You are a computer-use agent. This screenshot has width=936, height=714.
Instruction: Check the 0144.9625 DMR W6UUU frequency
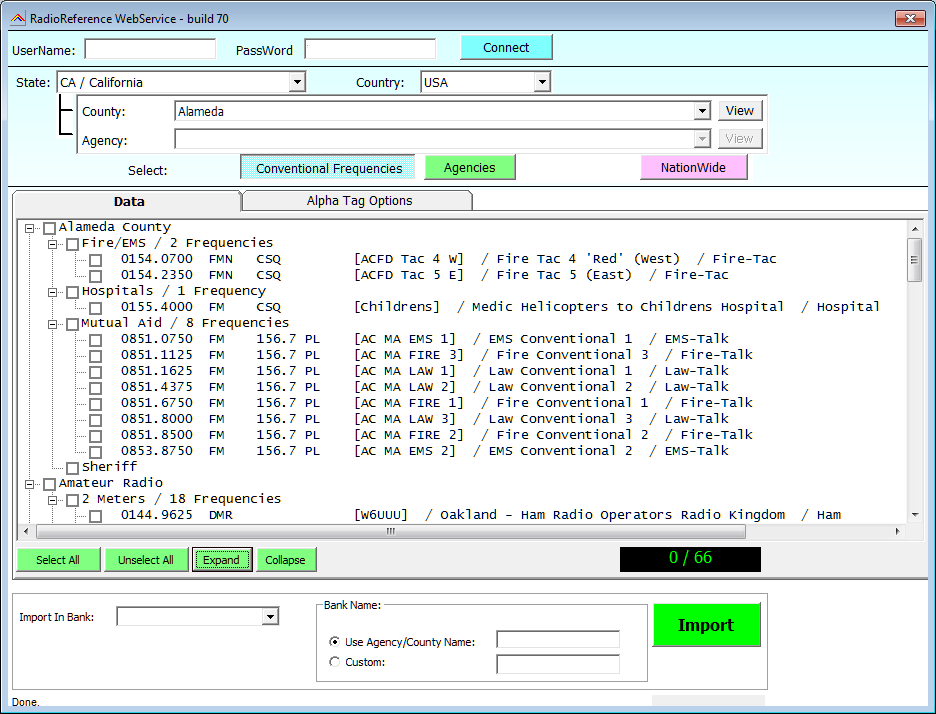click(x=96, y=516)
